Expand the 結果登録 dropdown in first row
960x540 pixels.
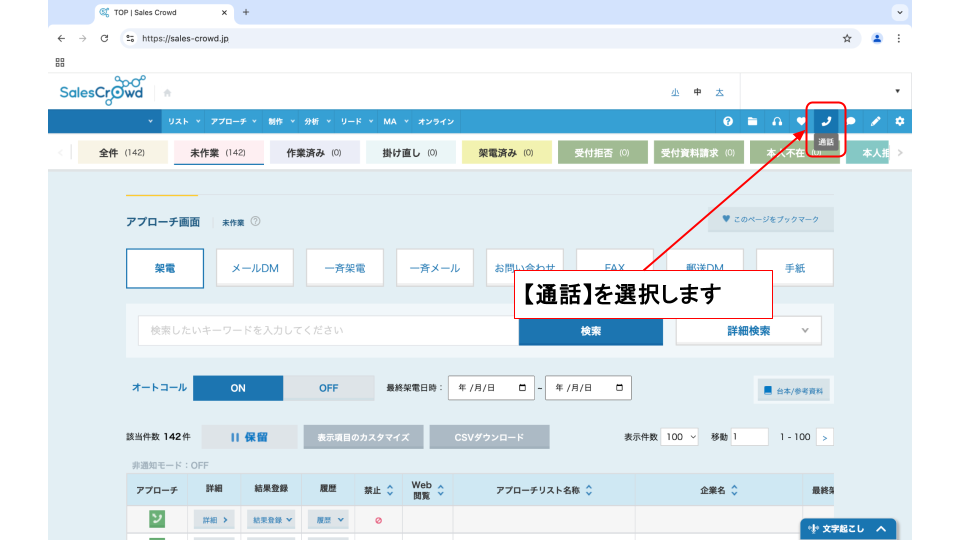click(x=271, y=520)
